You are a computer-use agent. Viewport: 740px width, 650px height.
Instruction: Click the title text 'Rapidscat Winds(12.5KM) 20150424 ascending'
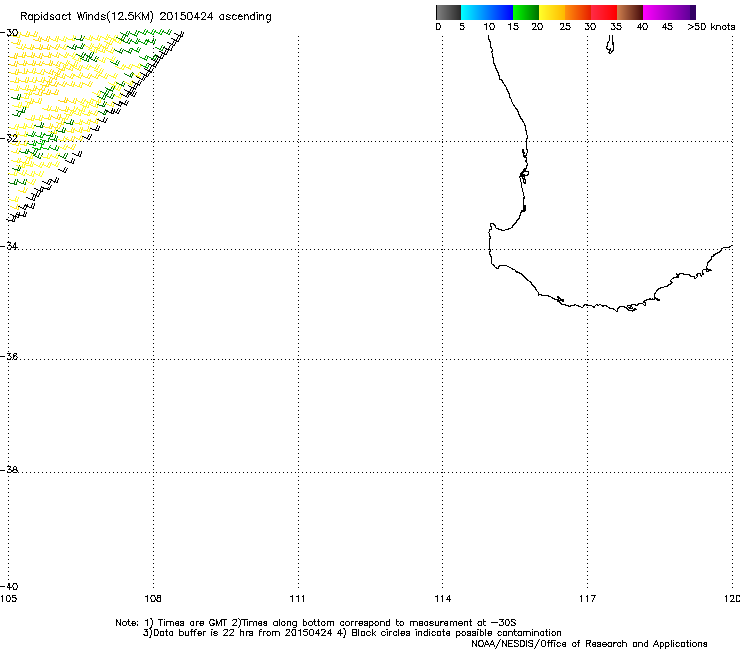pos(145,17)
